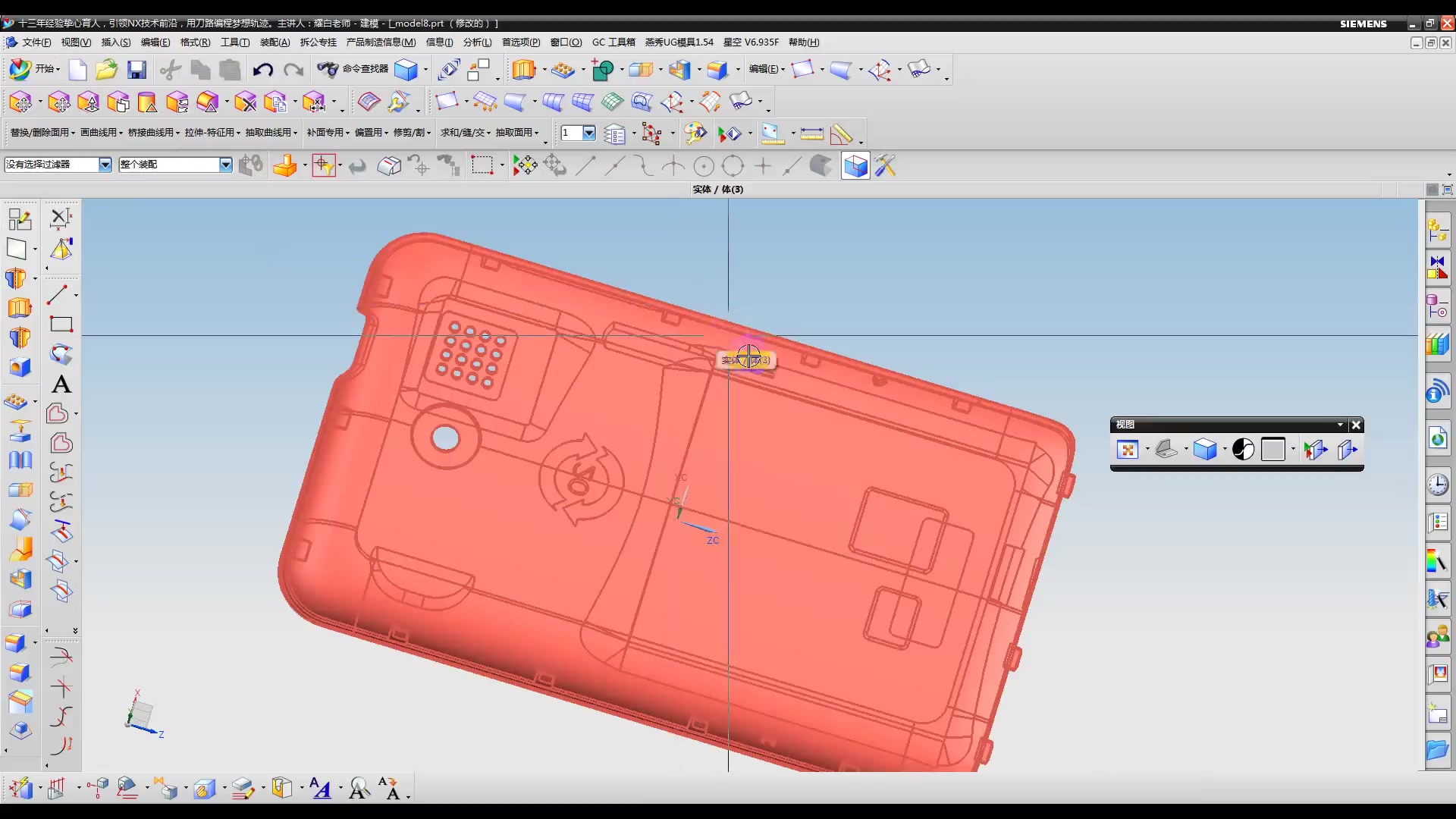
Task: Toggle the arc center snap point
Action: [x=704, y=166]
